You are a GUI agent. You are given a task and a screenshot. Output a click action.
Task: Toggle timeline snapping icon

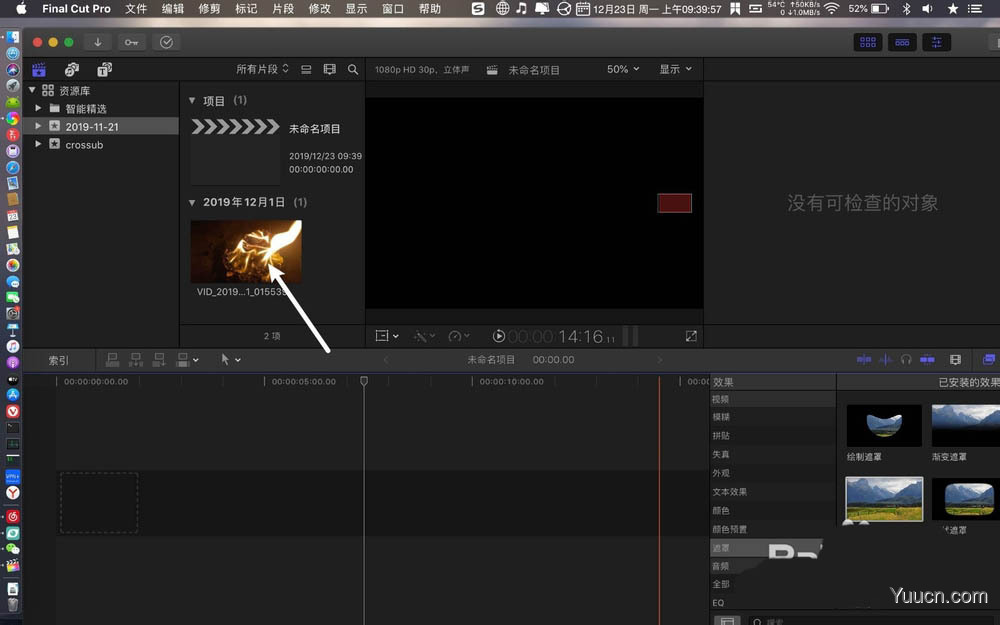[927, 360]
